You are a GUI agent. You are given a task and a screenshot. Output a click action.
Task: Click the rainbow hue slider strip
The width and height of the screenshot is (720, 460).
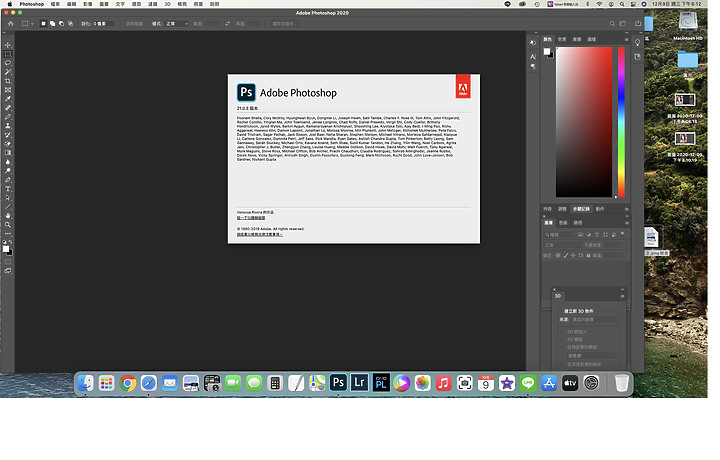(x=621, y=122)
